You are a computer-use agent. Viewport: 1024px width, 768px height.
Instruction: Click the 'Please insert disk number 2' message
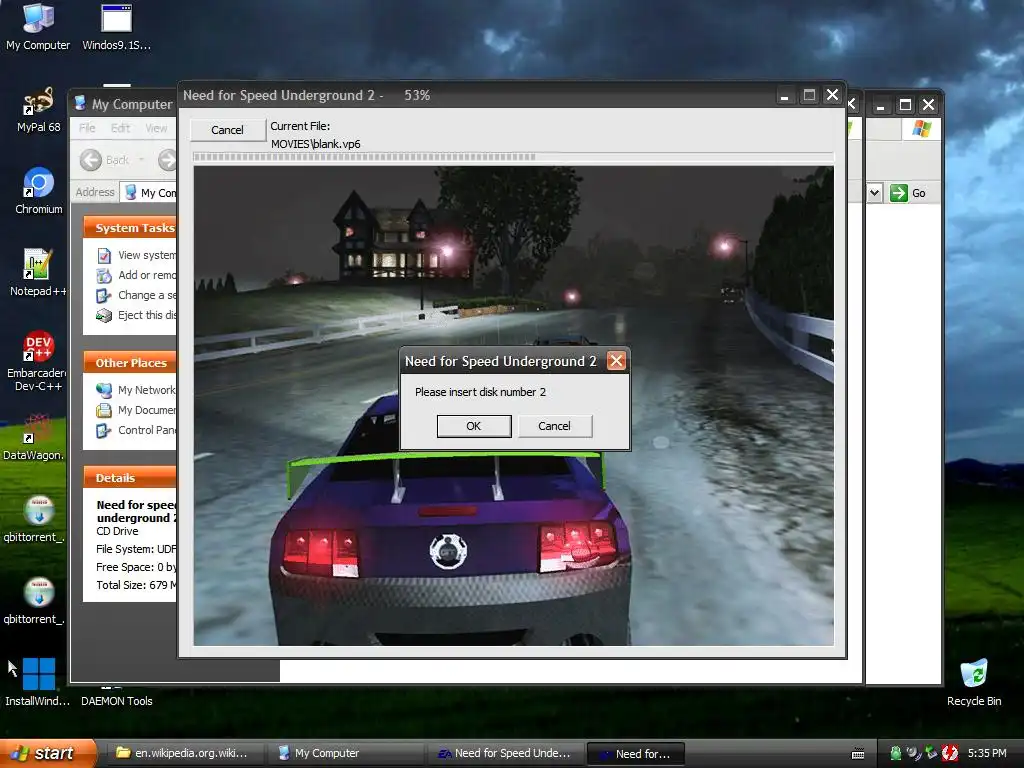click(480, 392)
